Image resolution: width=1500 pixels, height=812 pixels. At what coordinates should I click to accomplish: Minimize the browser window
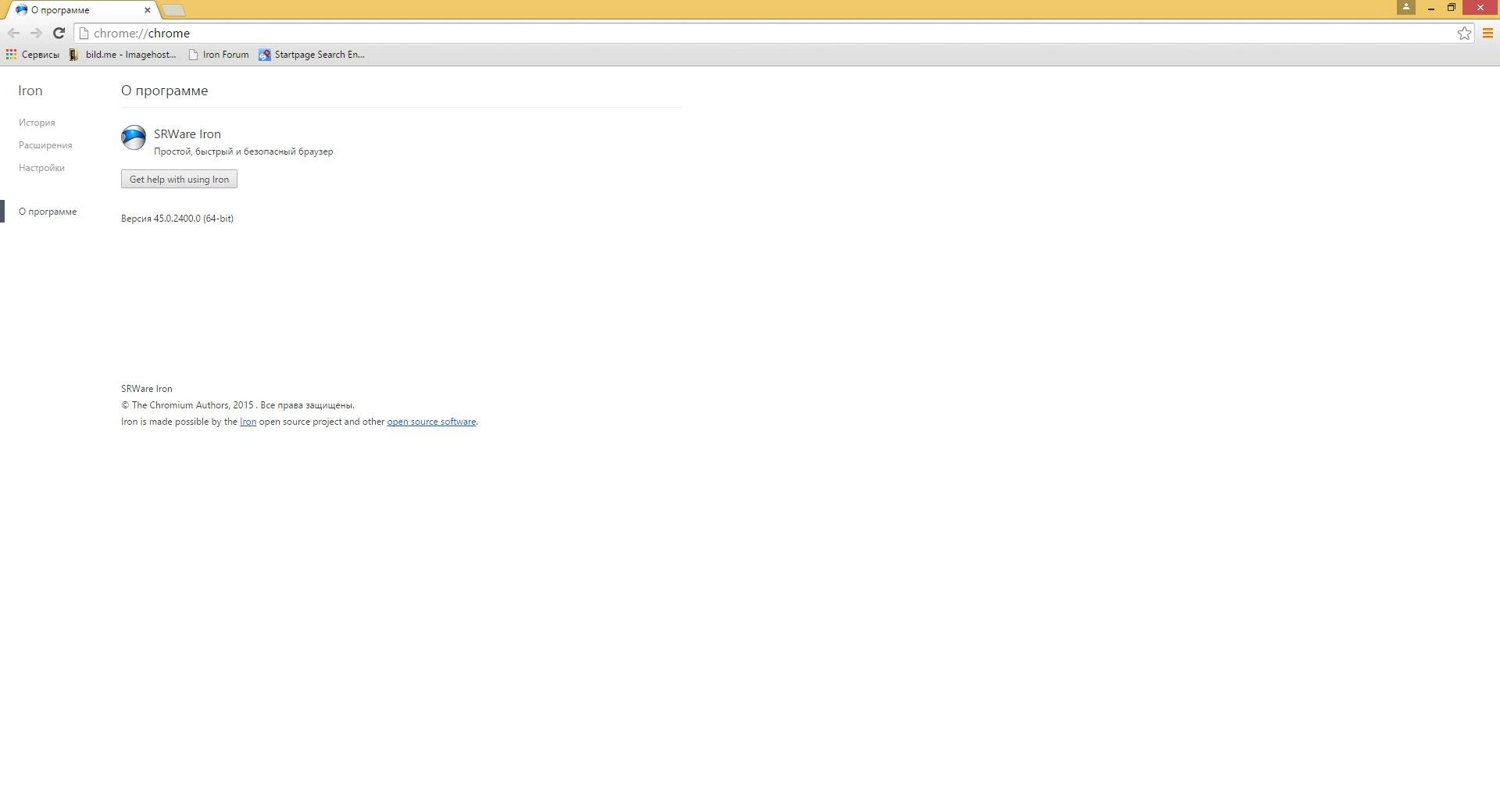(1430, 8)
